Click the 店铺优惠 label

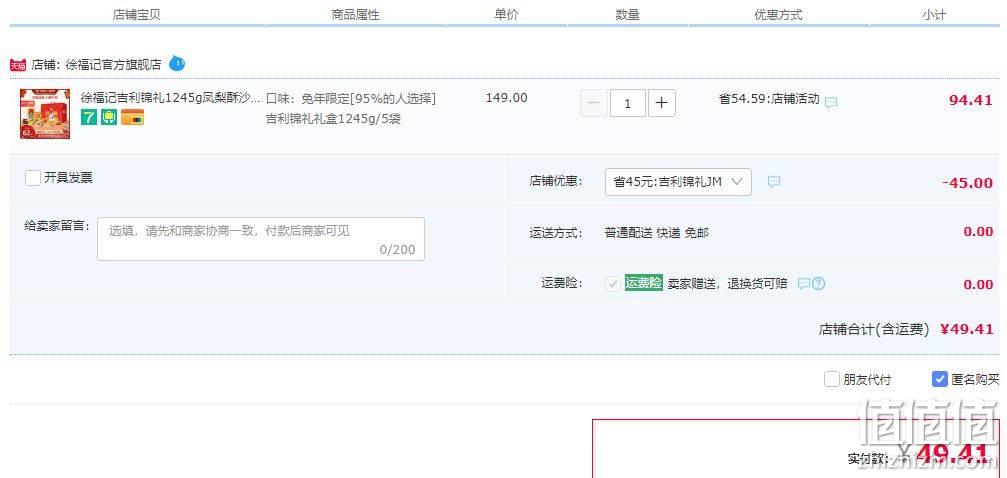[556, 181]
